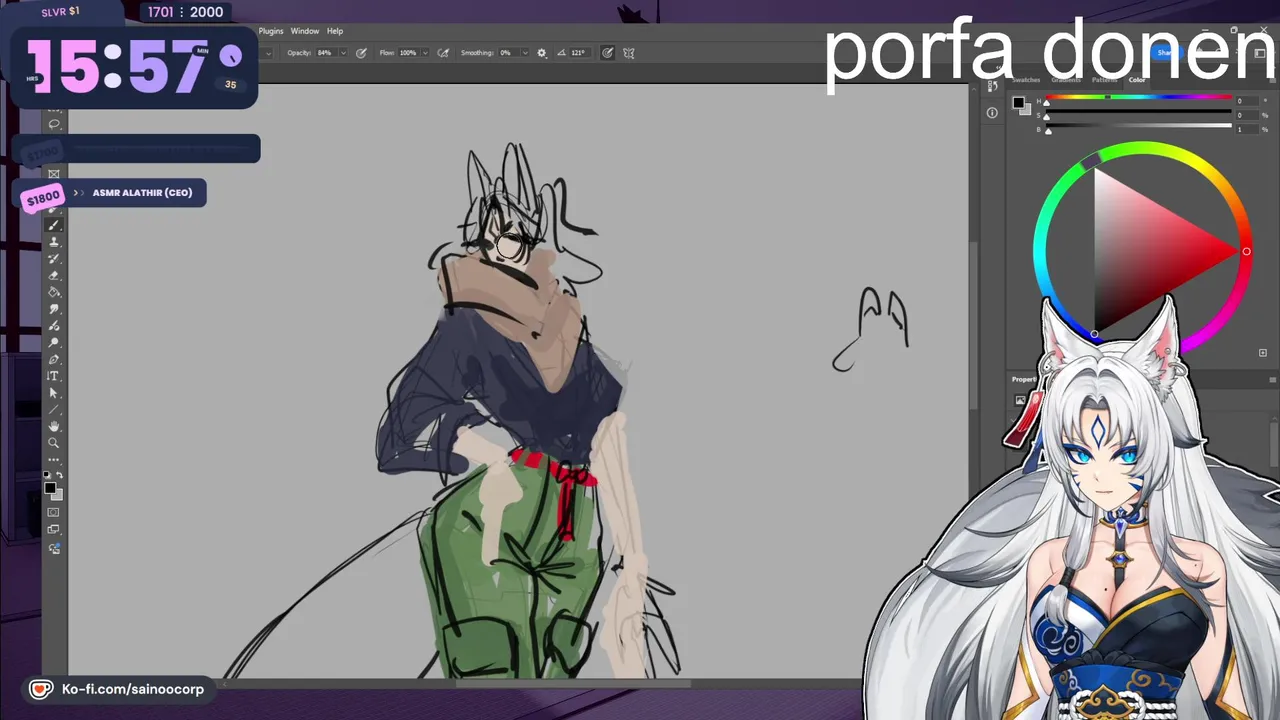Switch to the Patterns tab
Screen dimensions: 1280x720
coord(1104,80)
